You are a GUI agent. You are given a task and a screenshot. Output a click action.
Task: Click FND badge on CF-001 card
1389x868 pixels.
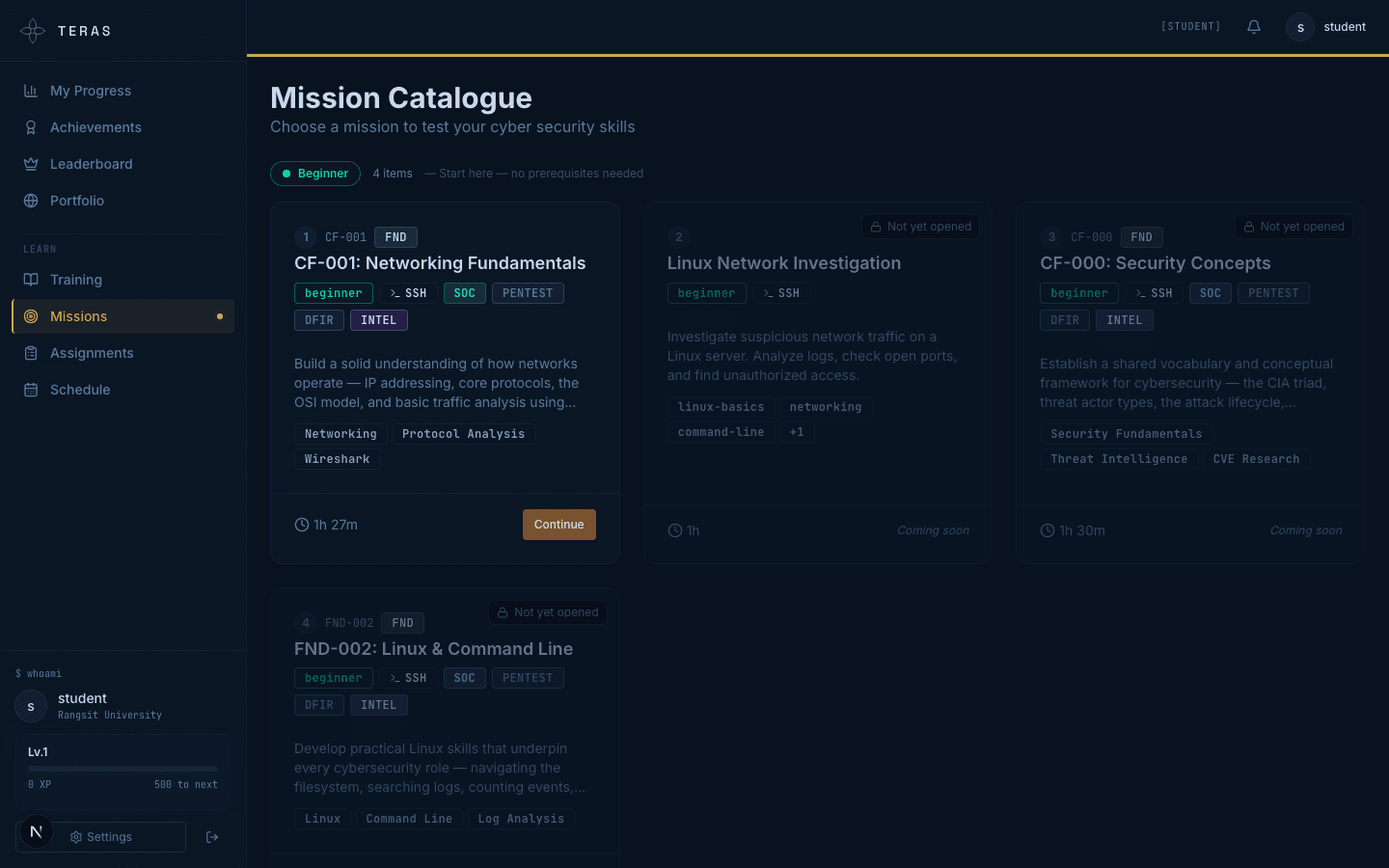[395, 237]
